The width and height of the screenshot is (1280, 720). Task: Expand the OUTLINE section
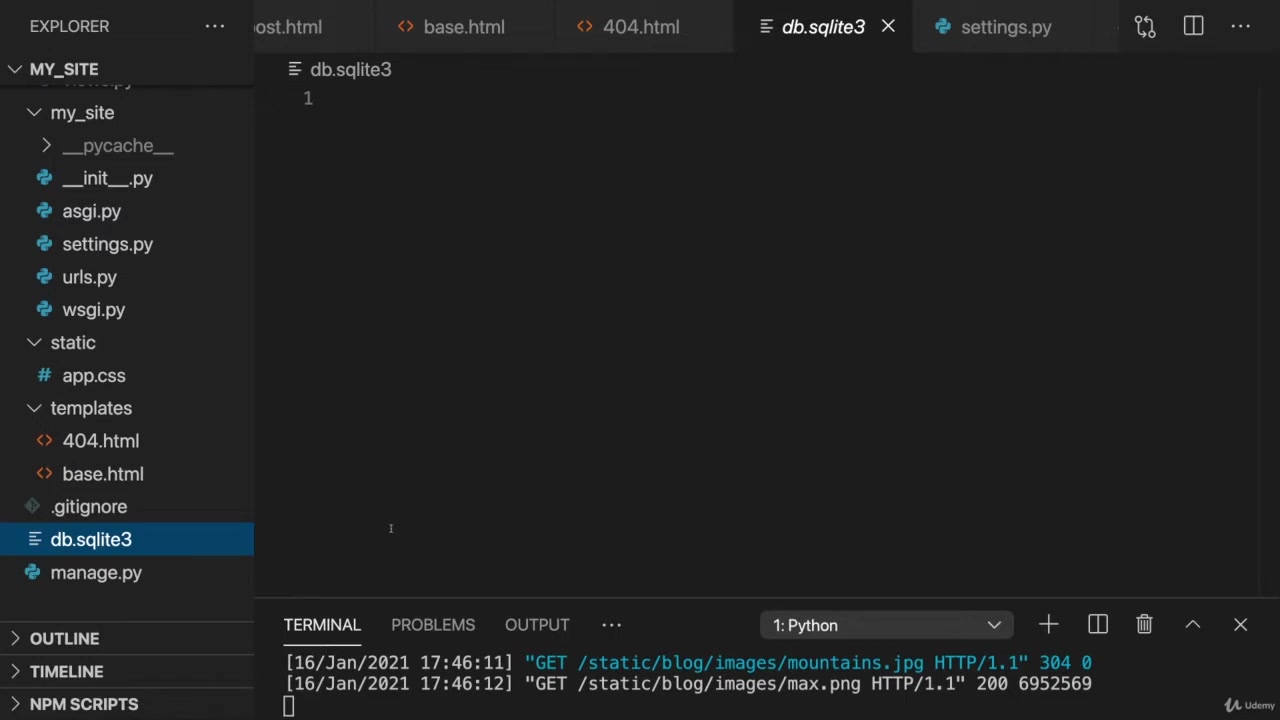64,639
